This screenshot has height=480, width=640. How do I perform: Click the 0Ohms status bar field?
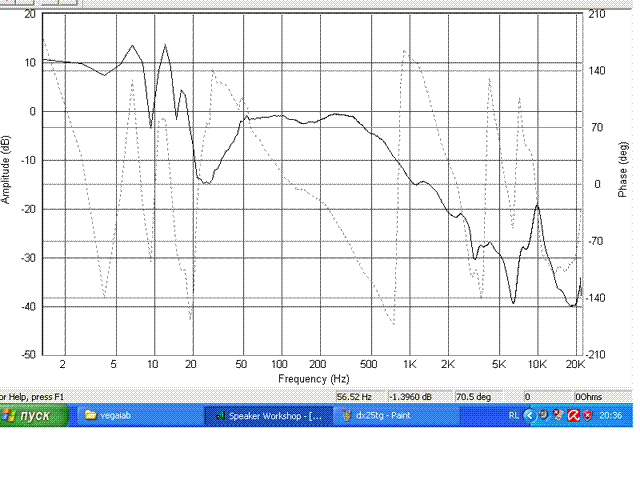tap(602, 397)
